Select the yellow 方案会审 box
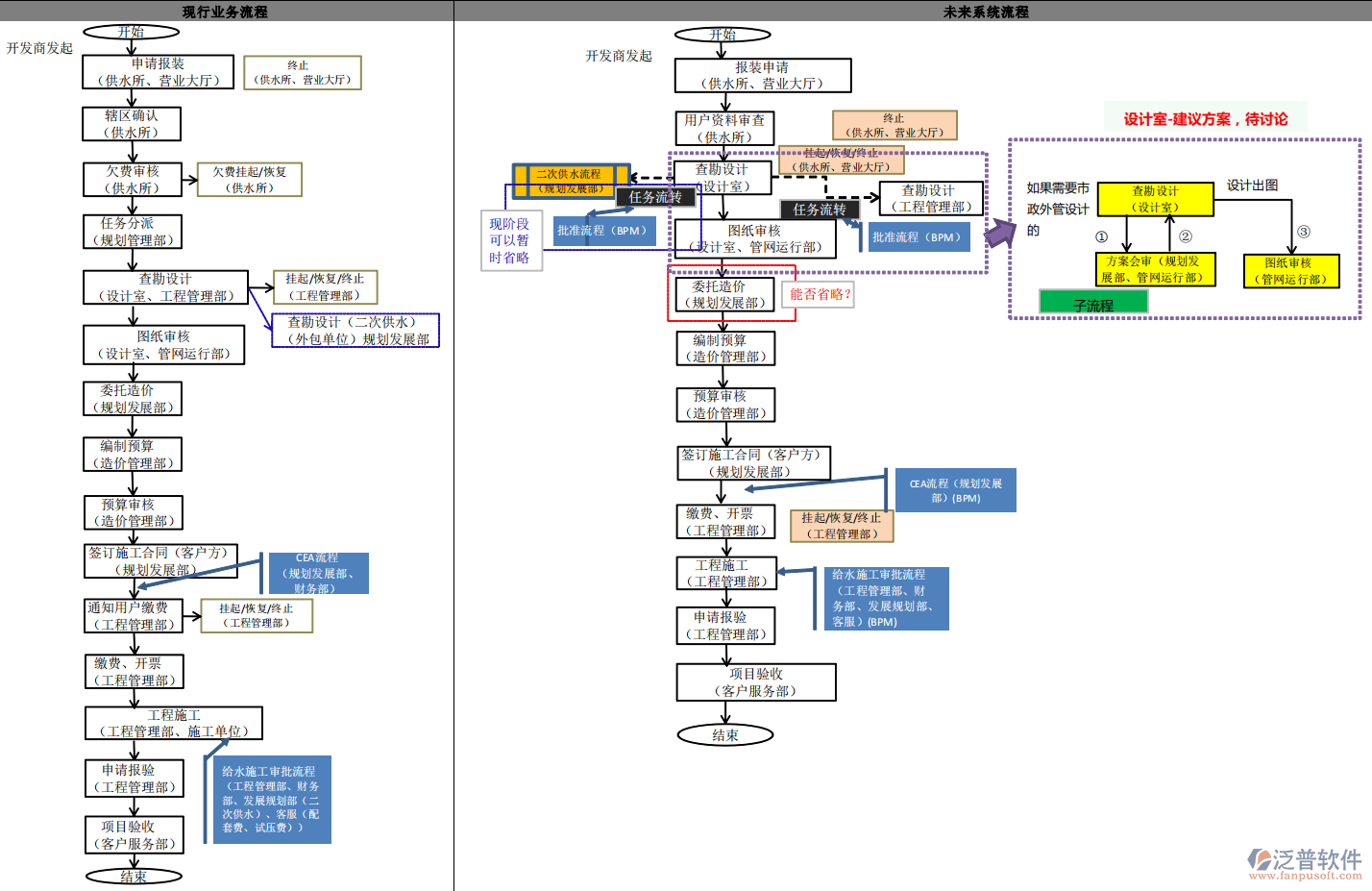1372x891 pixels. tap(1155, 269)
